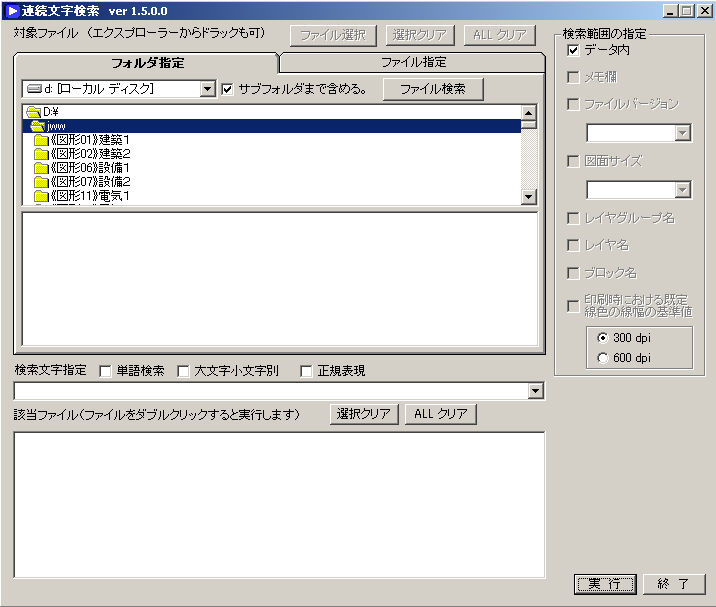Switch to the フォルダ指定 tab
Image resolution: width=716 pixels, height=607 pixels.
[x=147, y=63]
